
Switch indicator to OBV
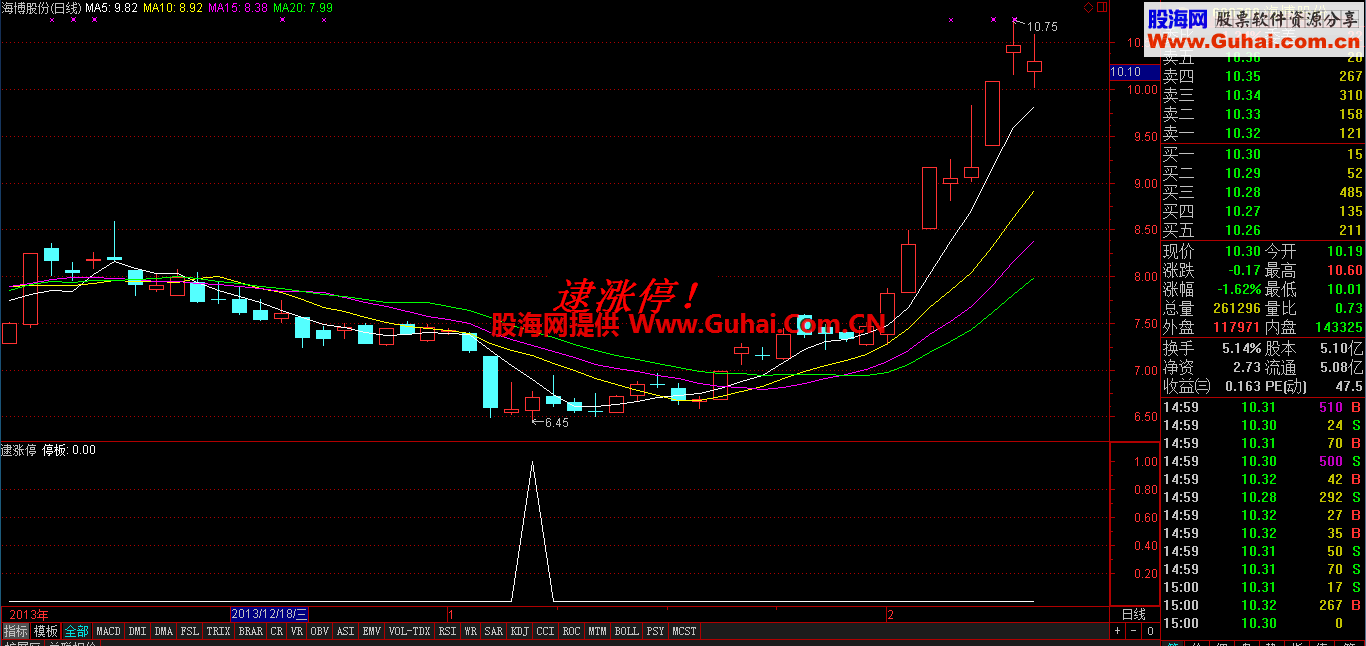pos(320,631)
